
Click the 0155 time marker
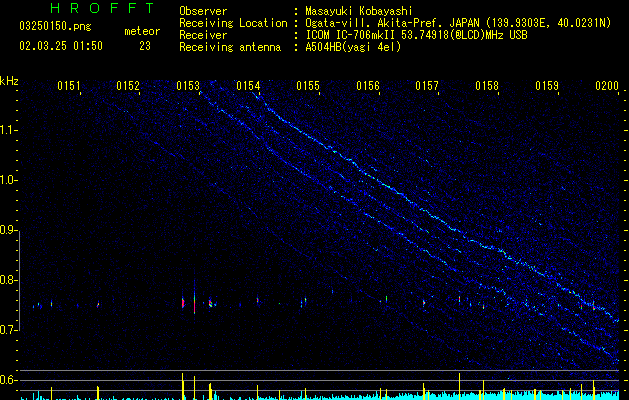pyautogui.click(x=308, y=86)
